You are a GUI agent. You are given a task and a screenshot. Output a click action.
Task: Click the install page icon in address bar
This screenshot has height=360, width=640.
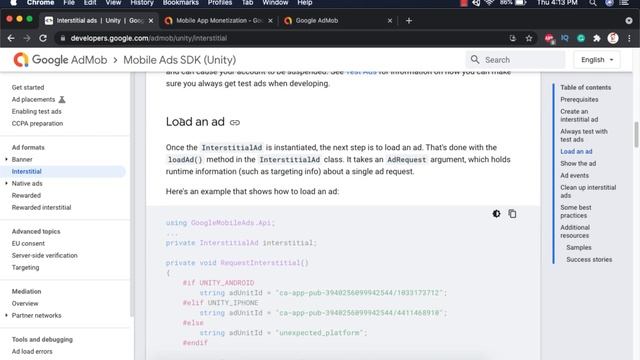(513, 38)
